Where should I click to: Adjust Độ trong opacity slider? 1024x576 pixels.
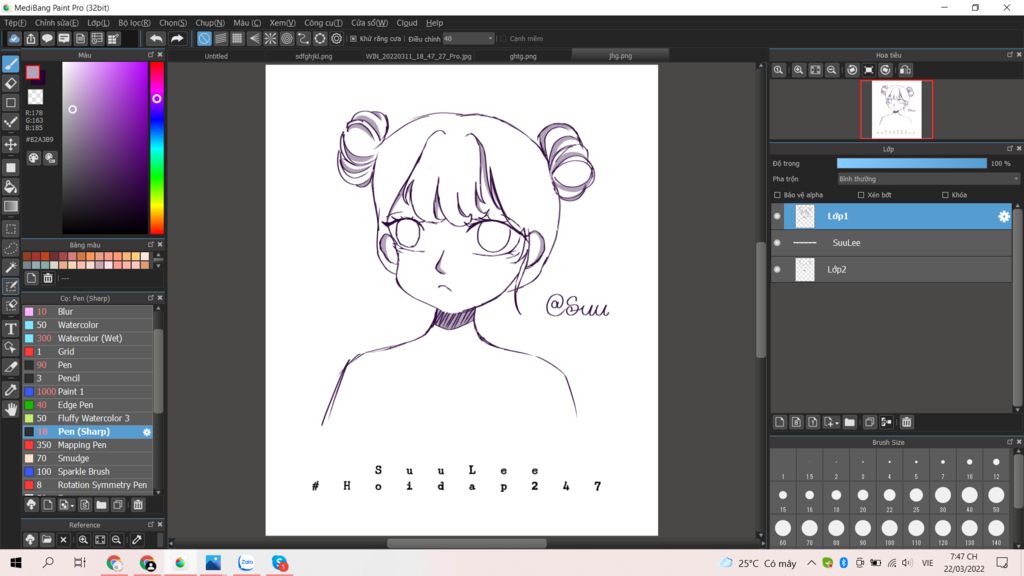912,163
